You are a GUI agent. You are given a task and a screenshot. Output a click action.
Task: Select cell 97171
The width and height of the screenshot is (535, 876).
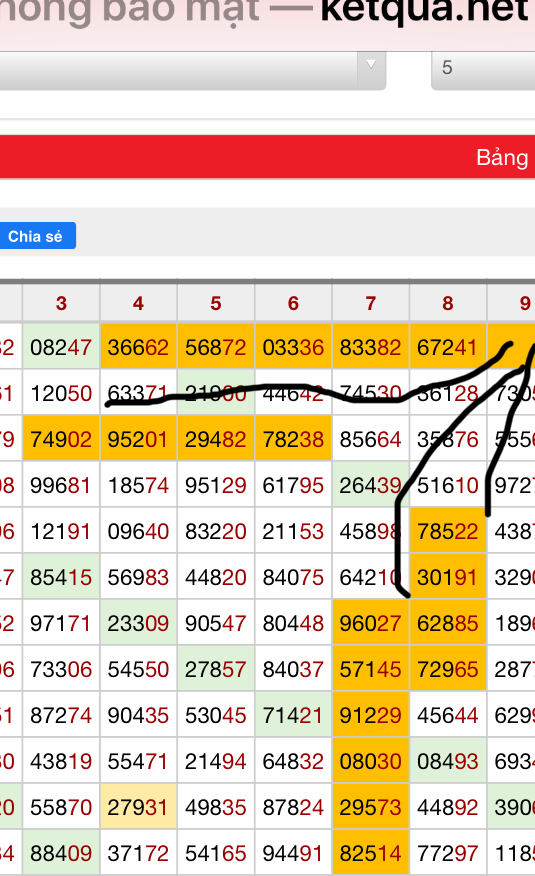point(61,622)
